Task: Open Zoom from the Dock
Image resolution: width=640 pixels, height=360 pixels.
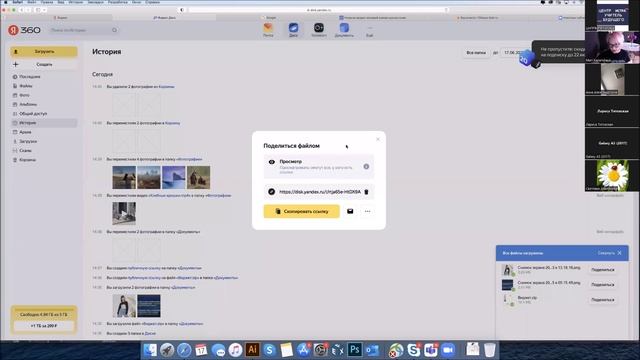Action: click(x=448, y=350)
